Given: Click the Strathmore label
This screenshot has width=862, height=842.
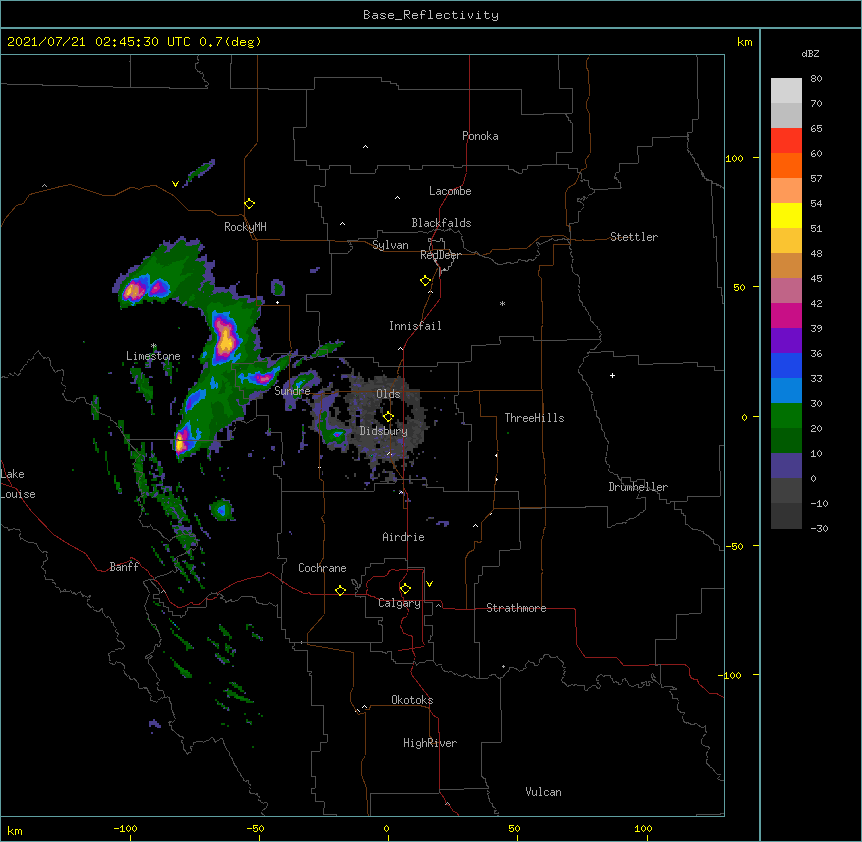Looking at the screenshot, I should point(516,608).
